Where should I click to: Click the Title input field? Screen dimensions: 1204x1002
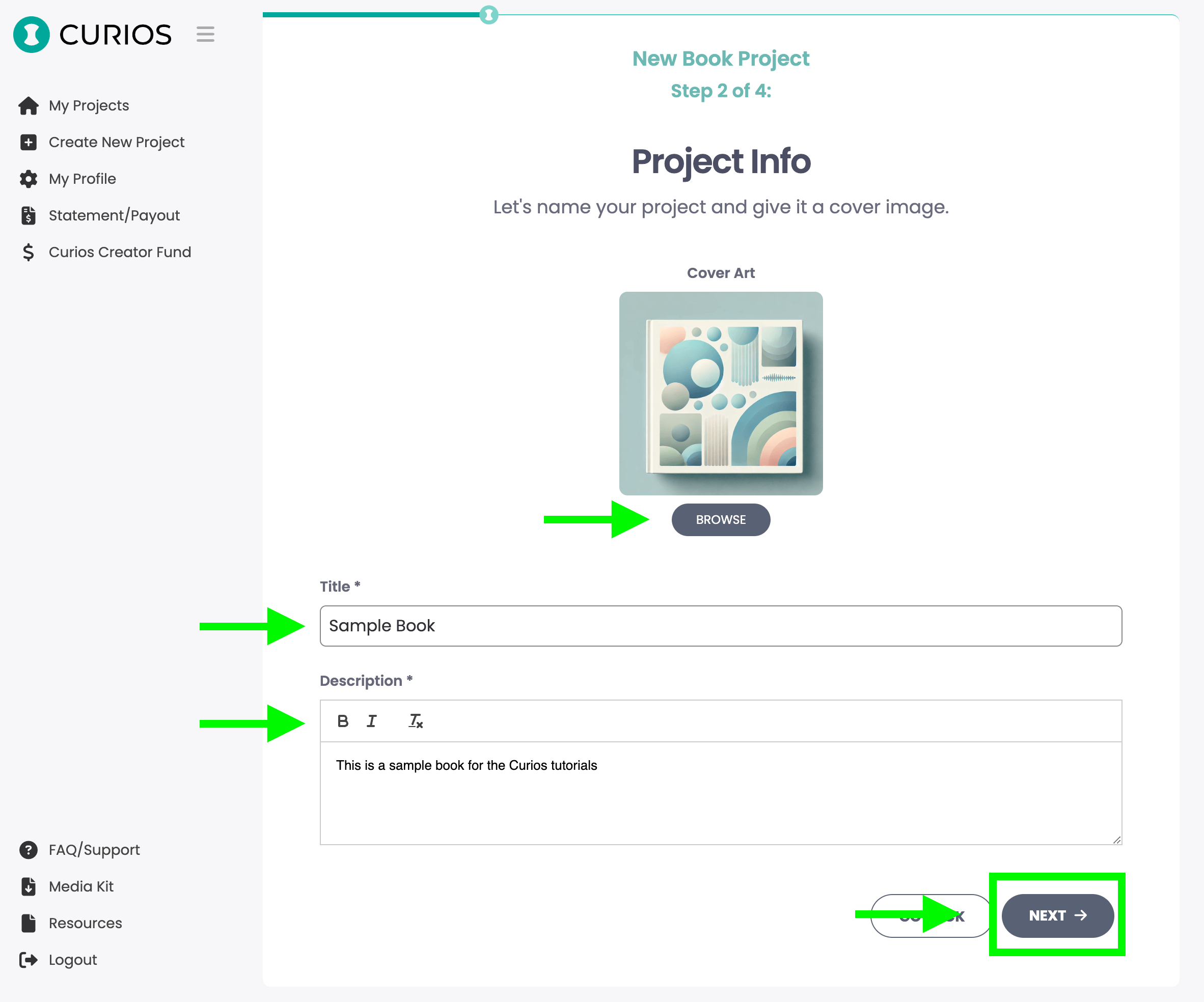[x=721, y=626]
